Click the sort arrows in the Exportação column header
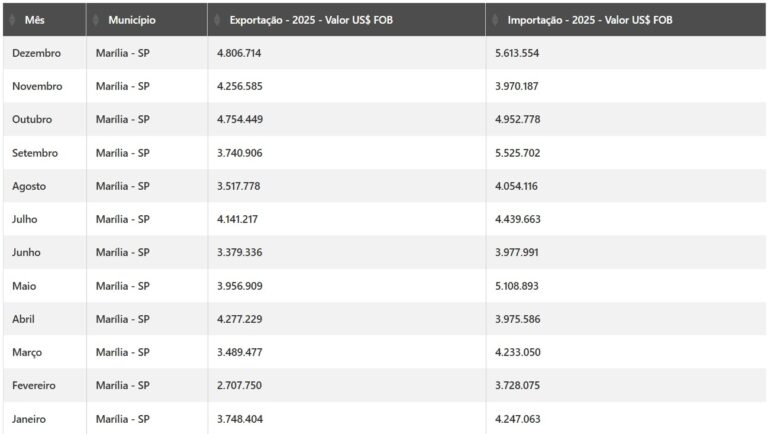This screenshot has height=434, width=768. [x=217, y=20]
